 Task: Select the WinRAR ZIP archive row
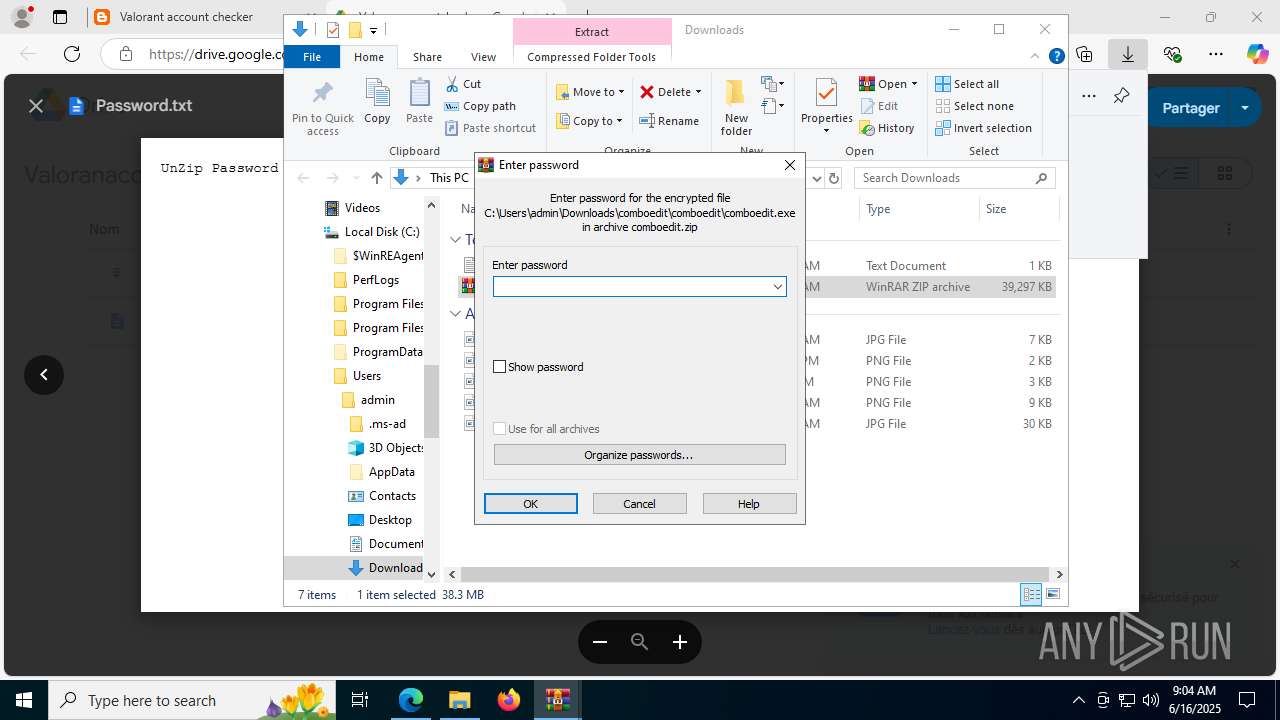click(x=757, y=287)
